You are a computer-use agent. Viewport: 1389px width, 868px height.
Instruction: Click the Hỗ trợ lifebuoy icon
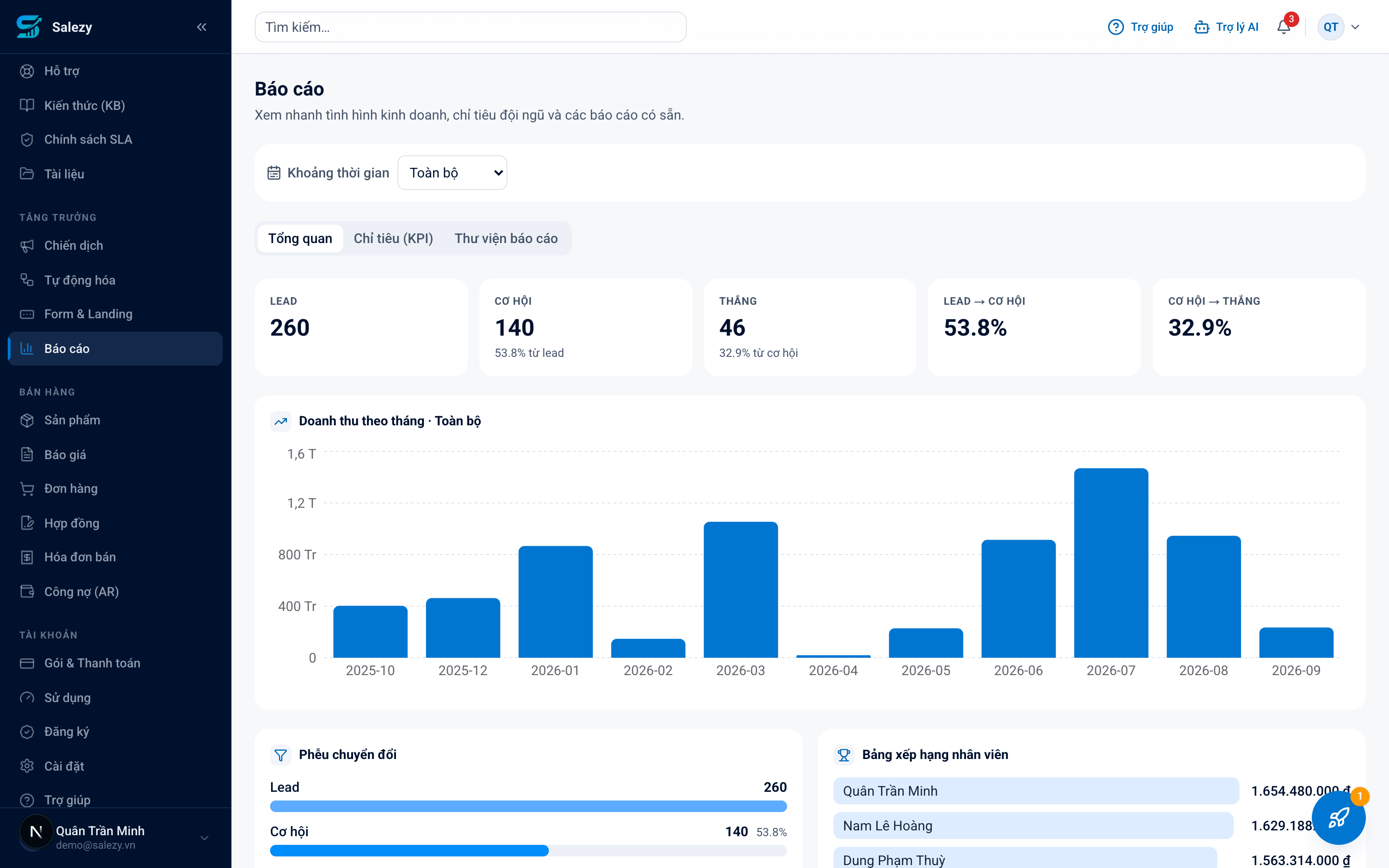(27, 71)
